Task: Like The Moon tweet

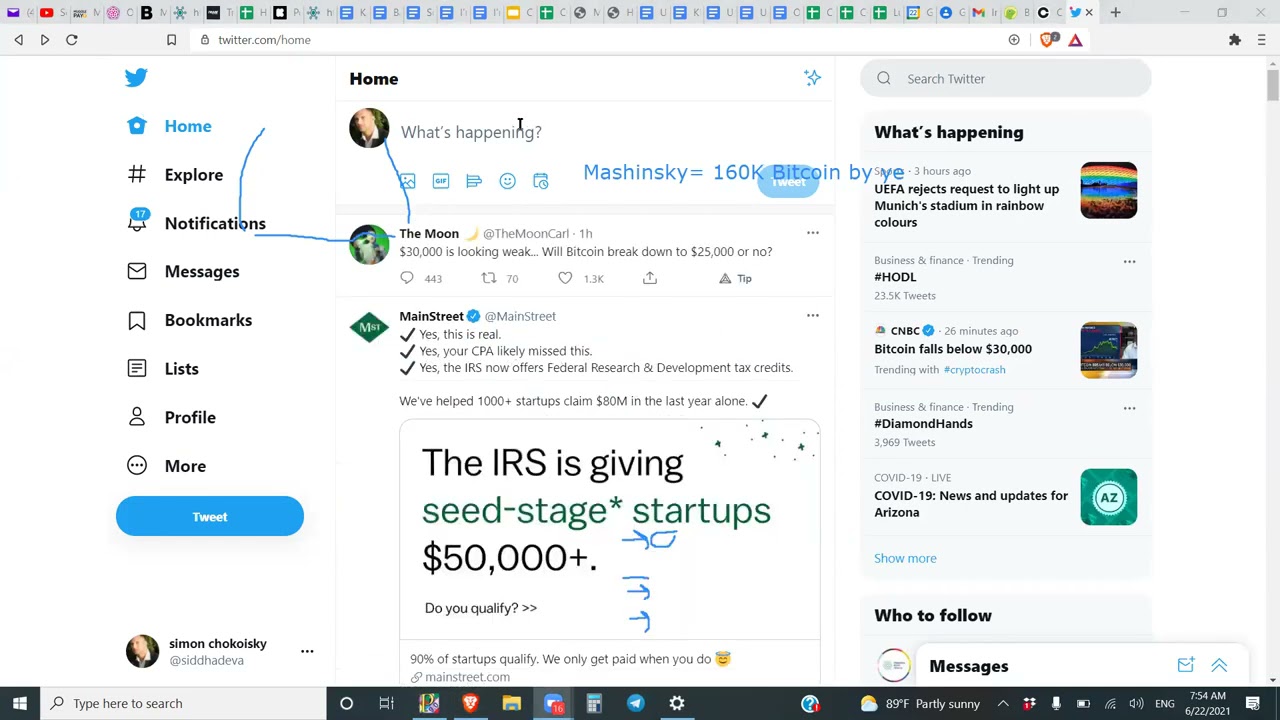Action: pyautogui.click(x=565, y=278)
